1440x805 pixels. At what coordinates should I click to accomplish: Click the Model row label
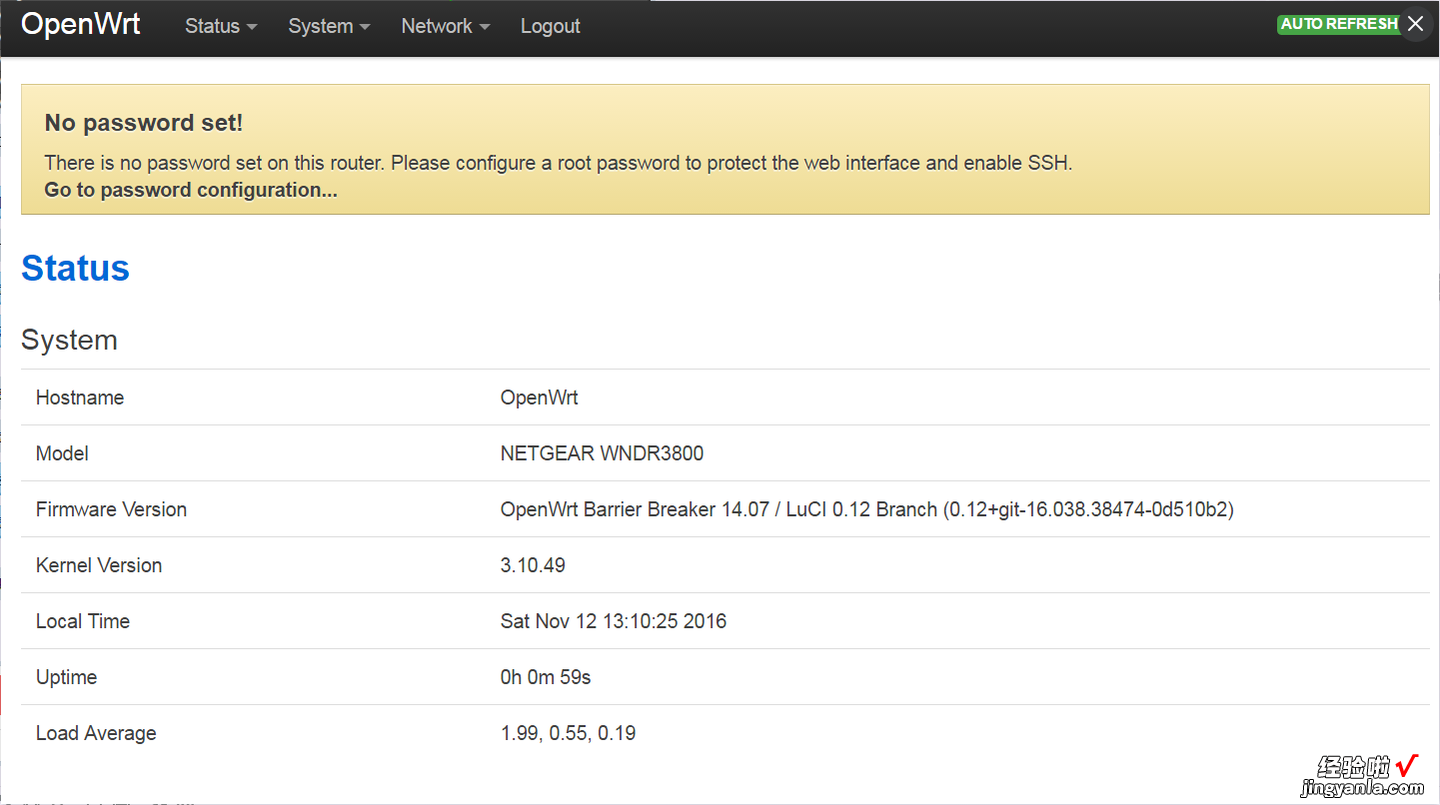click(62, 453)
